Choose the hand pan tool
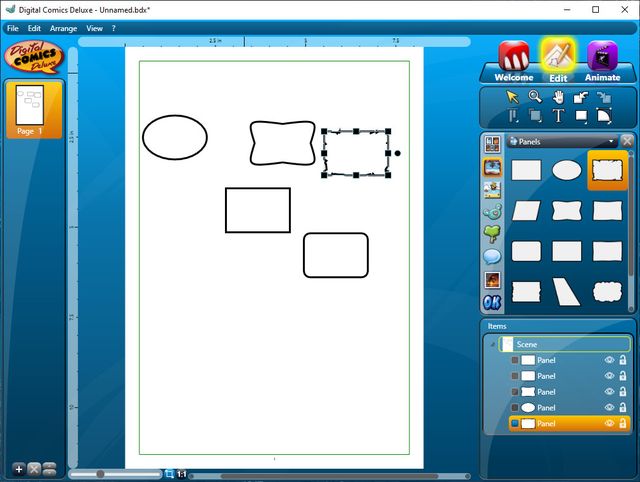 (x=558, y=97)
